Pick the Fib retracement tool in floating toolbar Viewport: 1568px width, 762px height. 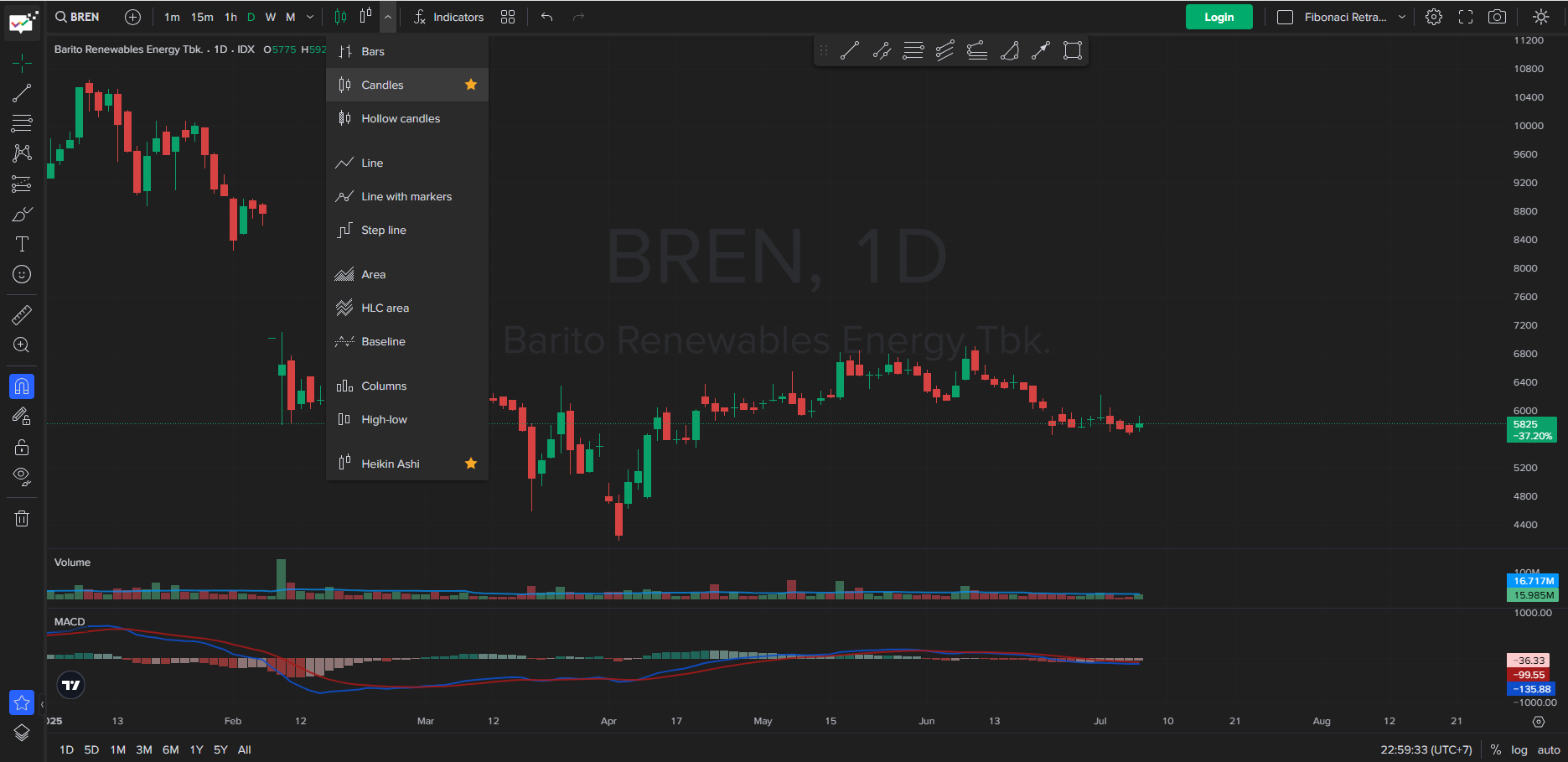913,51
